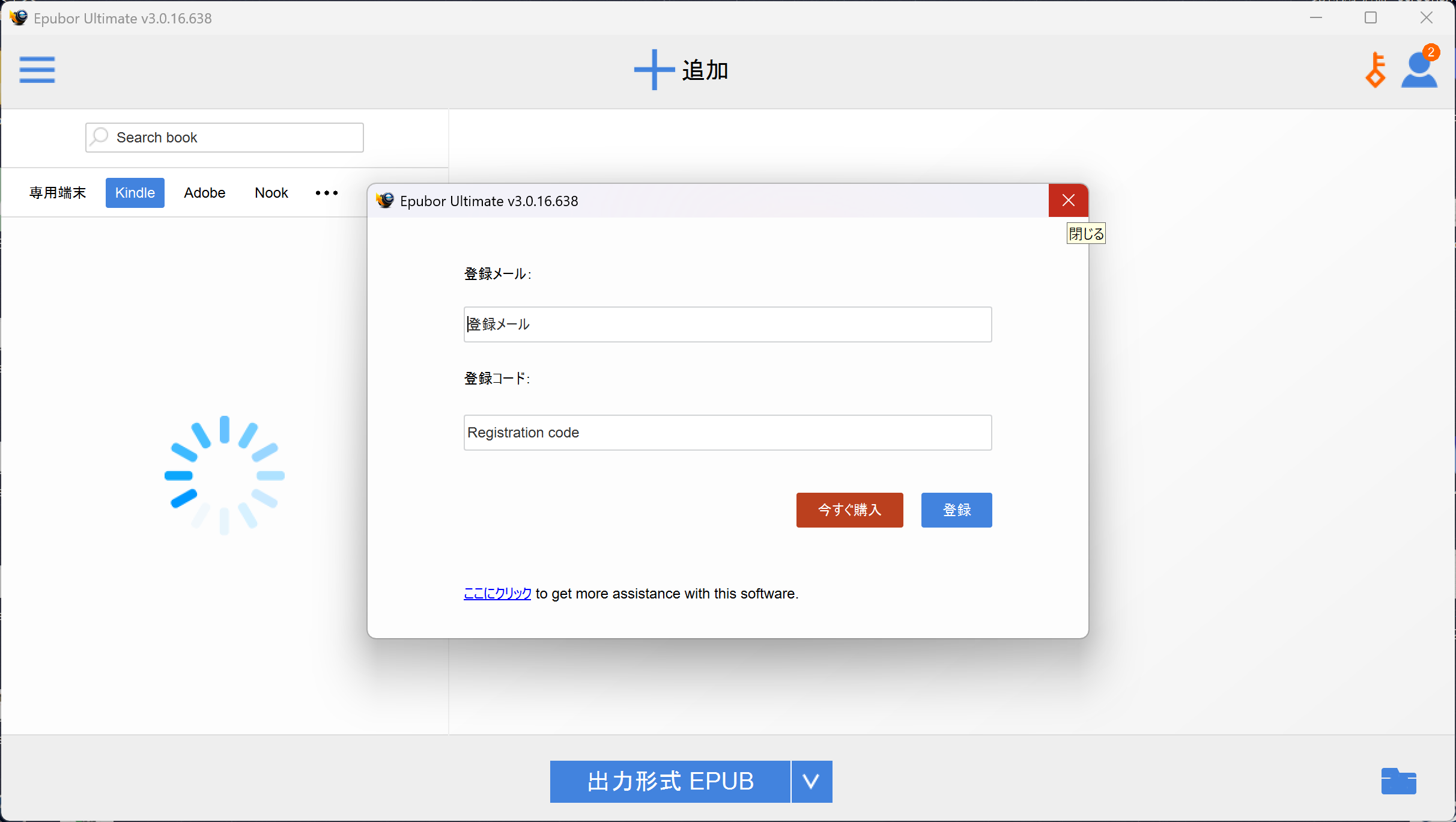Click the search magnifier icon

tap(99, 137)
